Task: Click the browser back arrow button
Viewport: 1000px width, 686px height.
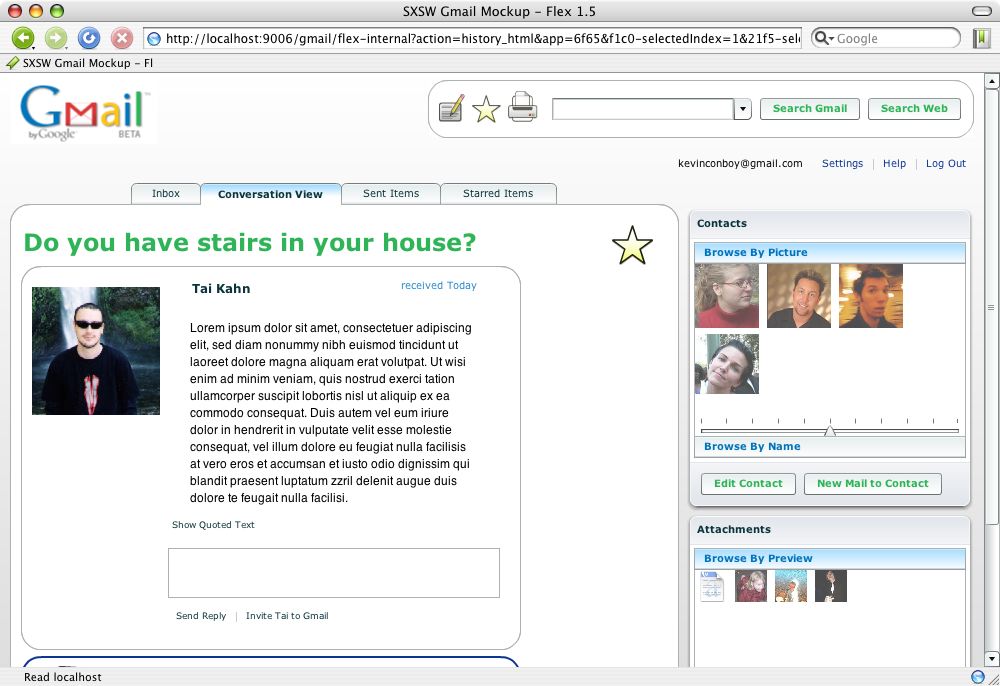Action: click(x=22, y=38)
